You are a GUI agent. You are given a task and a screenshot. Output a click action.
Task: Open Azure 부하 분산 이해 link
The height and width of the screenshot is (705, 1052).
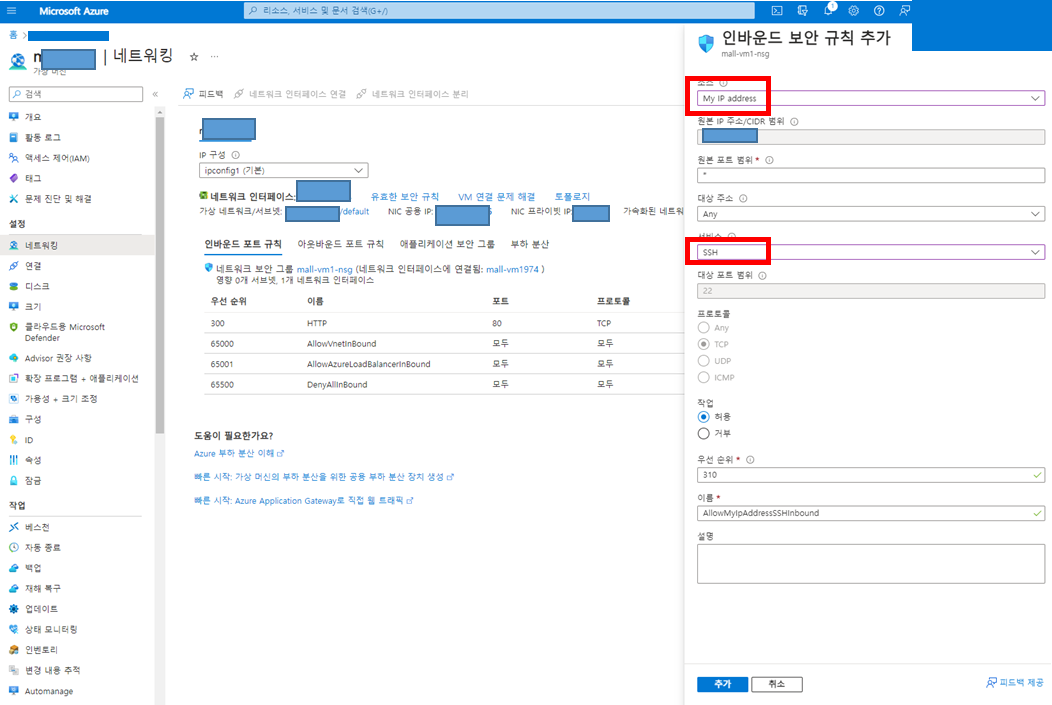pyautogui.click(x=239, y=453)
